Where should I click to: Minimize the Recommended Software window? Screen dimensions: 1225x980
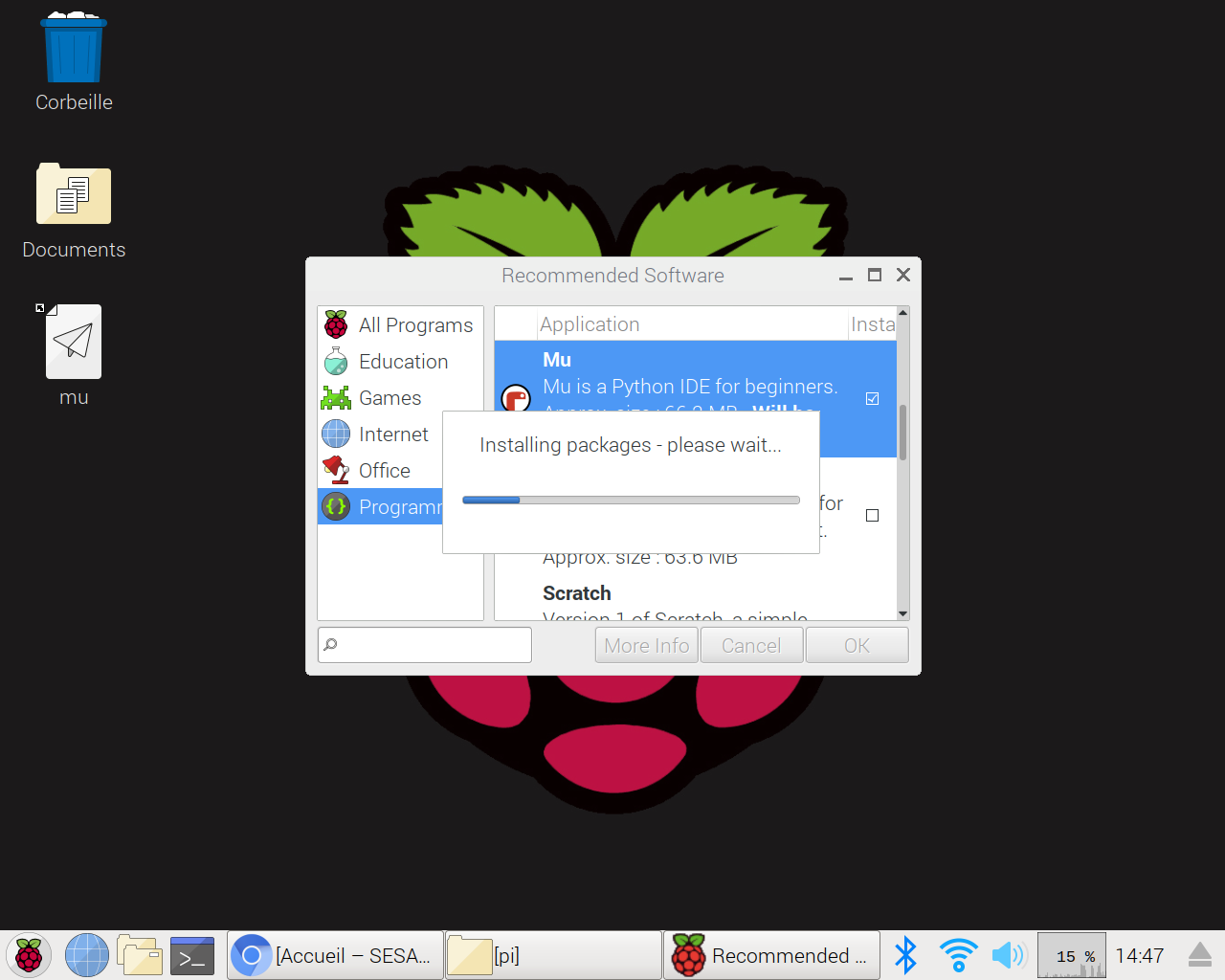point(846,276)
